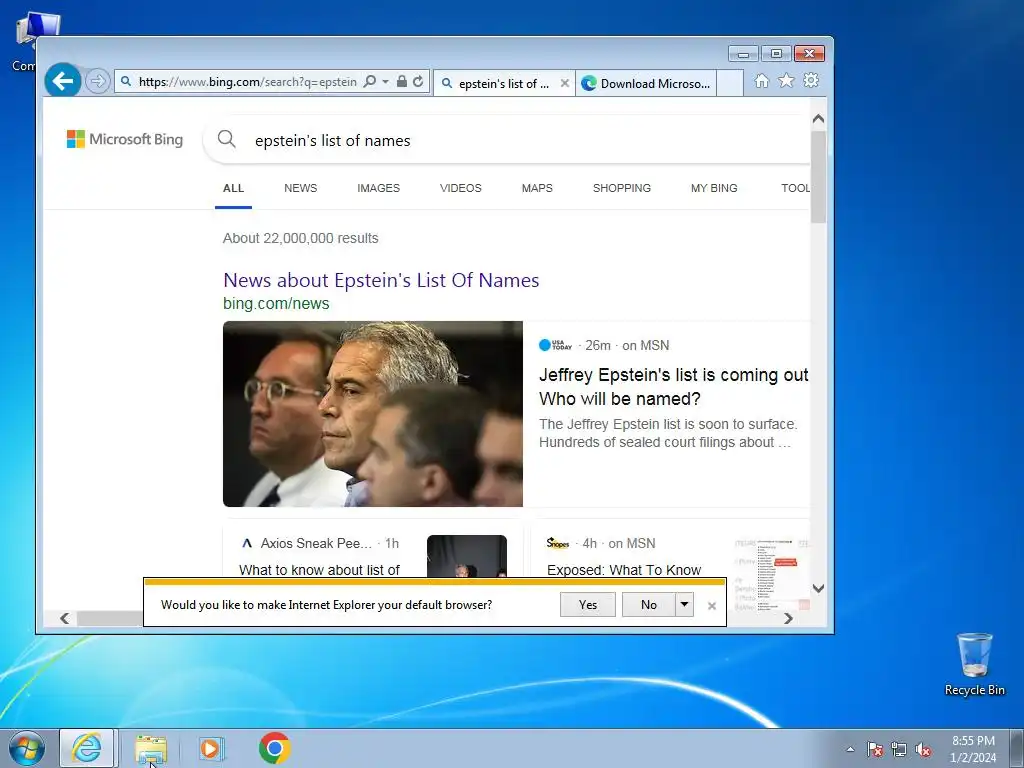Open IE Tools gear menu
This screenshot has width=1024, height=768.
coord(811,80)
